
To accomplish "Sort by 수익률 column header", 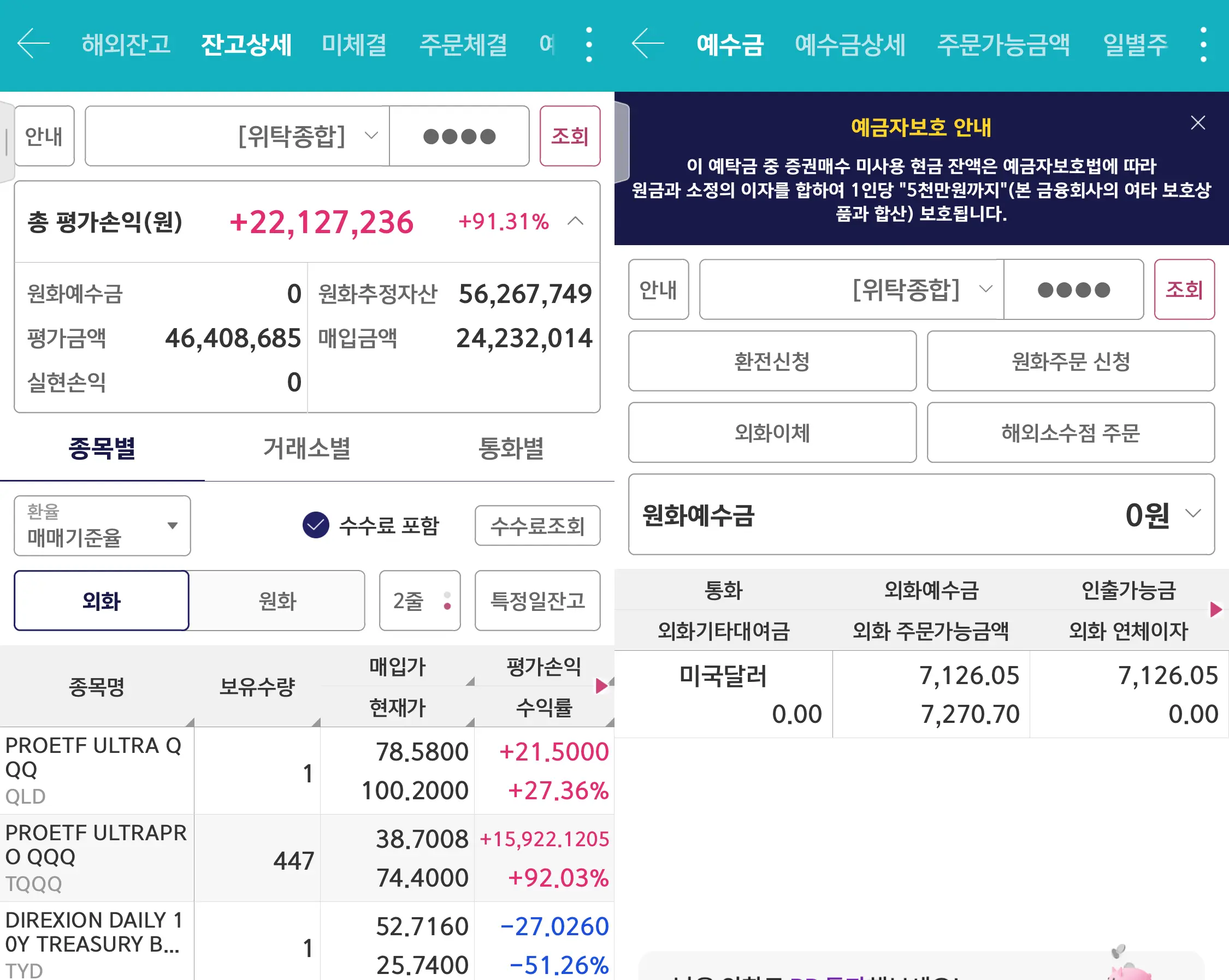I will pos(544,707).
